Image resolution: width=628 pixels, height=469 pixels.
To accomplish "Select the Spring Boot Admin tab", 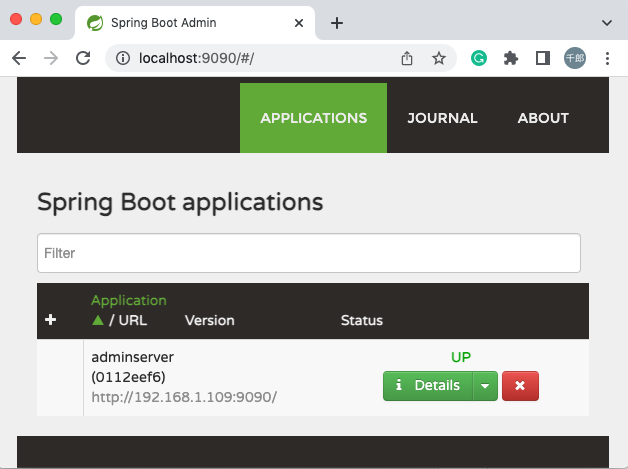I will [195, 23].
